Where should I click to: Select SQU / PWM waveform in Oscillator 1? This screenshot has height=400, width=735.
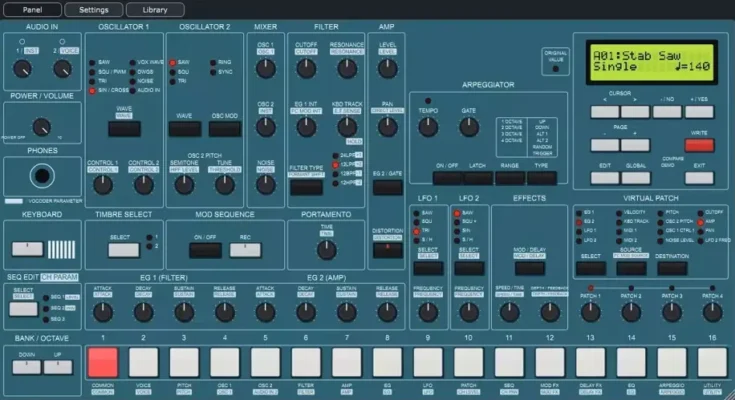point(92,72)
